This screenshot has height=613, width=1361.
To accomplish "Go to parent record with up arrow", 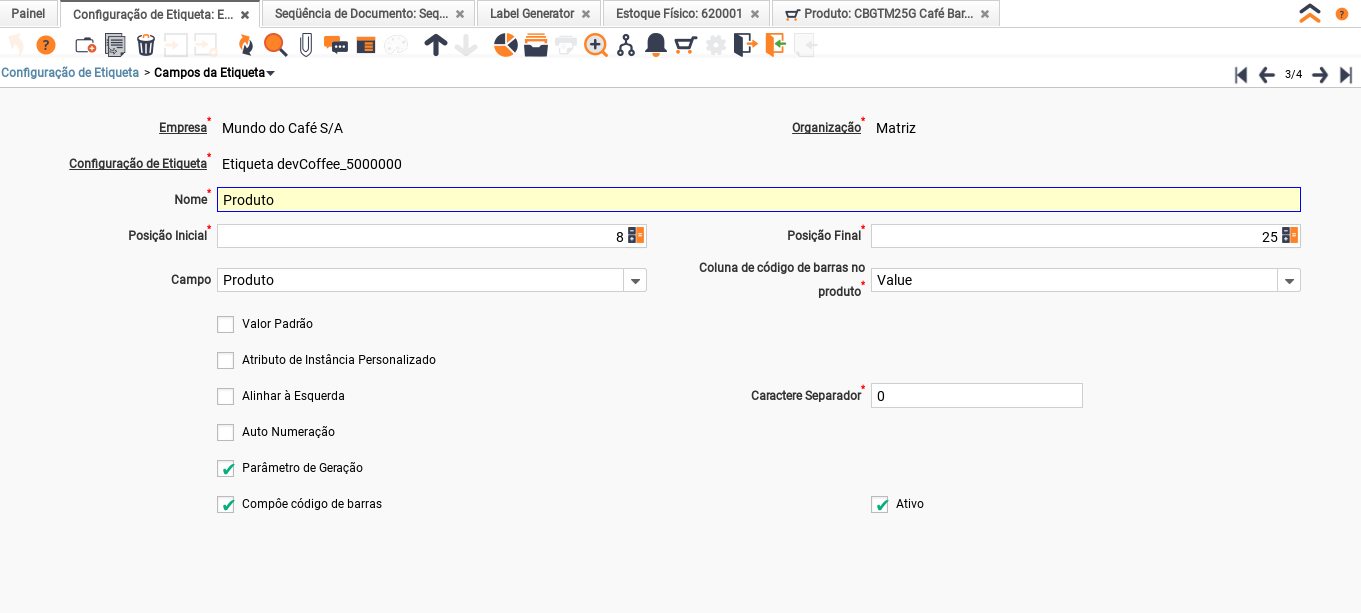I will (435, 45).
